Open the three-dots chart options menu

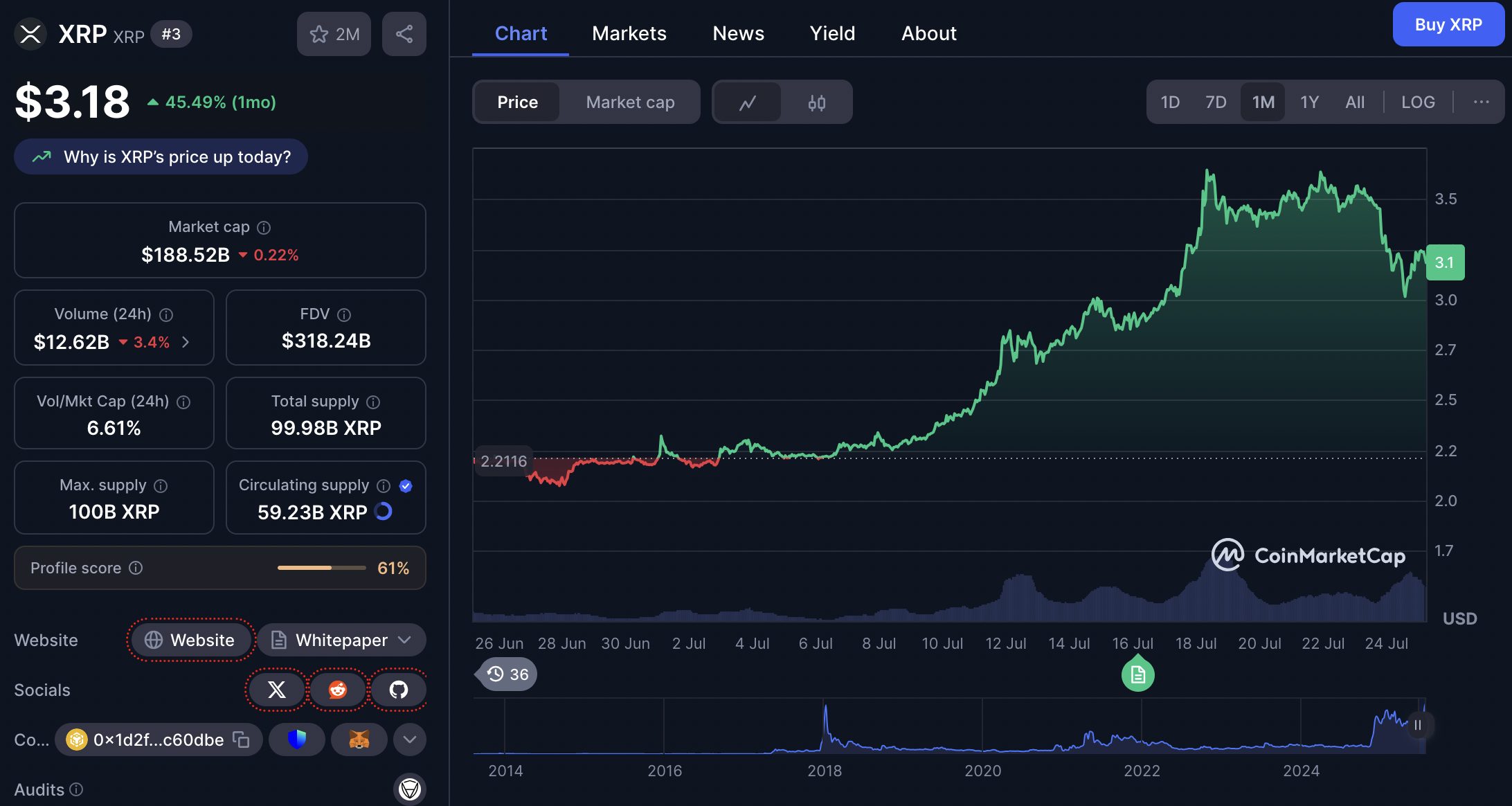(x=1481, y=102)
